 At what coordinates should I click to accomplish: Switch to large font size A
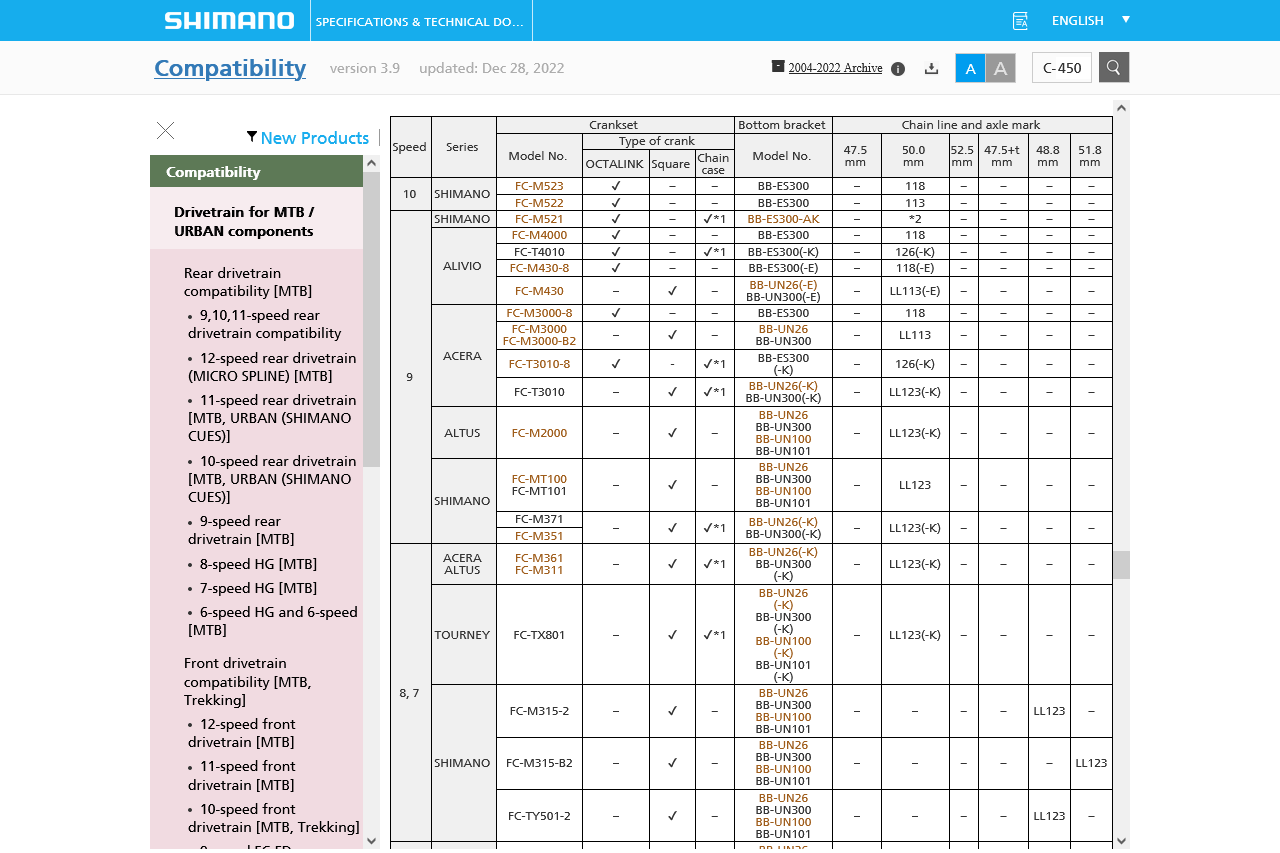pos(1000,68)
